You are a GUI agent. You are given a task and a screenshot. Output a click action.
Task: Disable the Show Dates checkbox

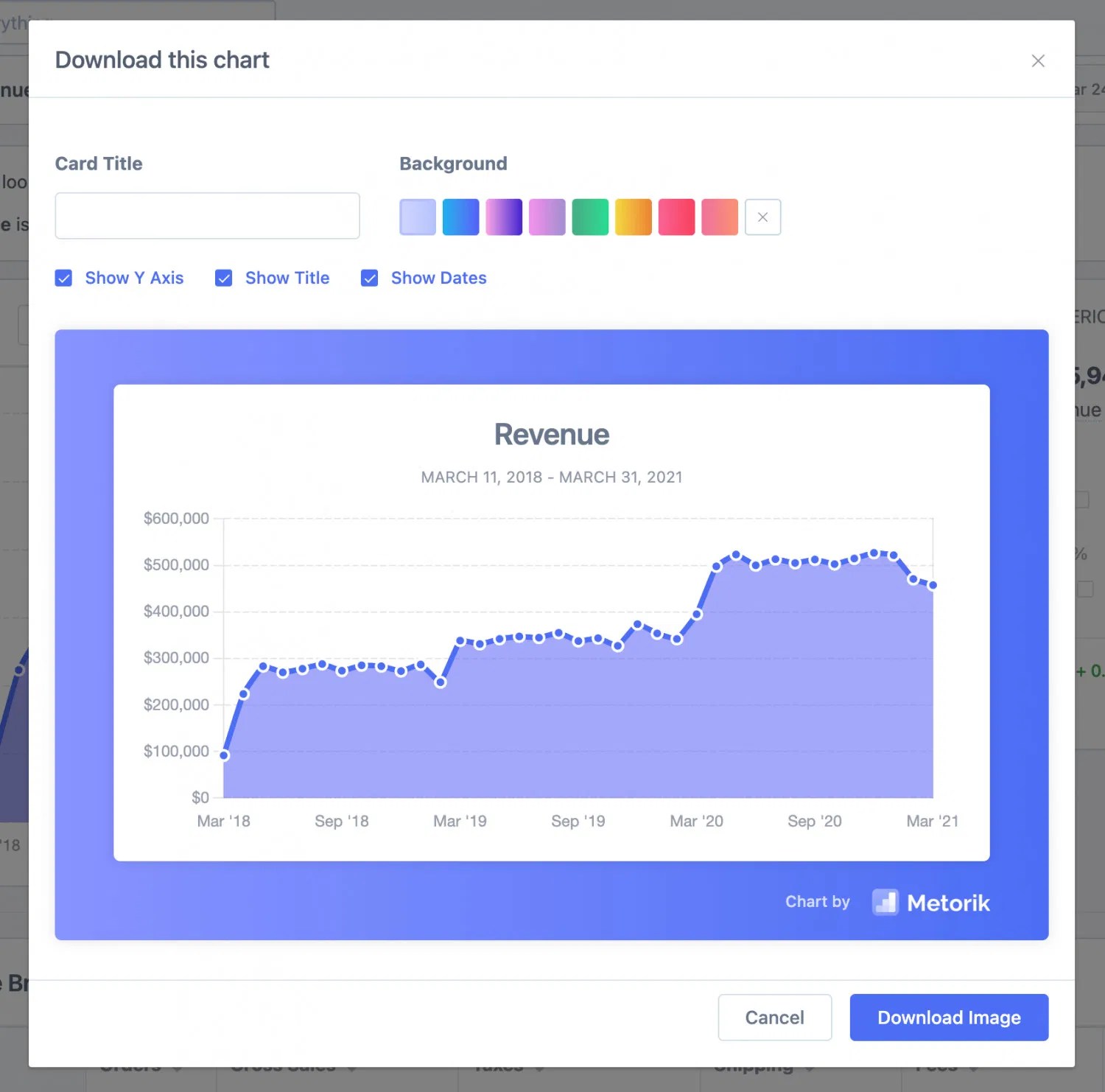point(369,278)
